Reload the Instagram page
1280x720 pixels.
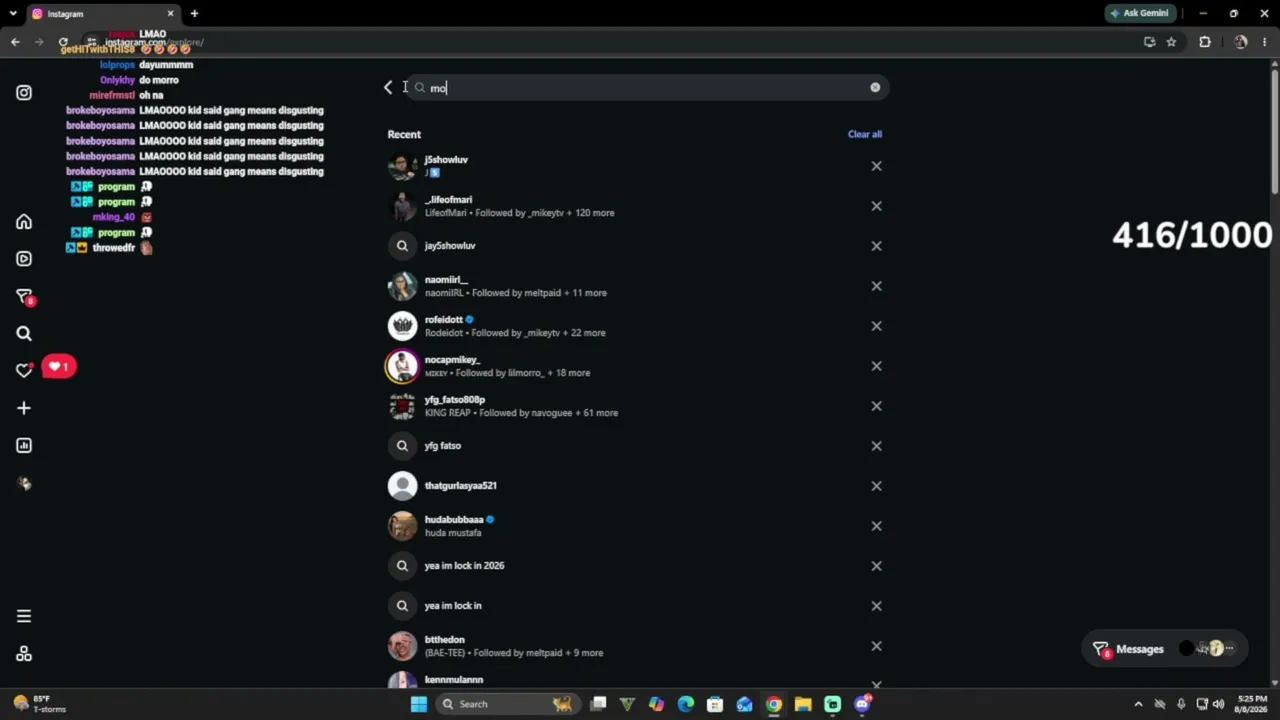[63, 42]
